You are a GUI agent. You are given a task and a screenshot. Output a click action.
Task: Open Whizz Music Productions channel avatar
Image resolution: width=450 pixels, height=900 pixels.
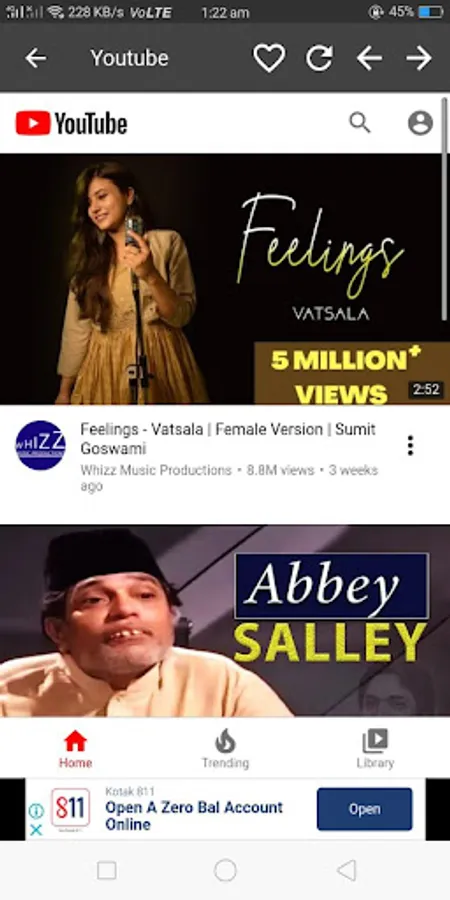(x=40, y=445)
